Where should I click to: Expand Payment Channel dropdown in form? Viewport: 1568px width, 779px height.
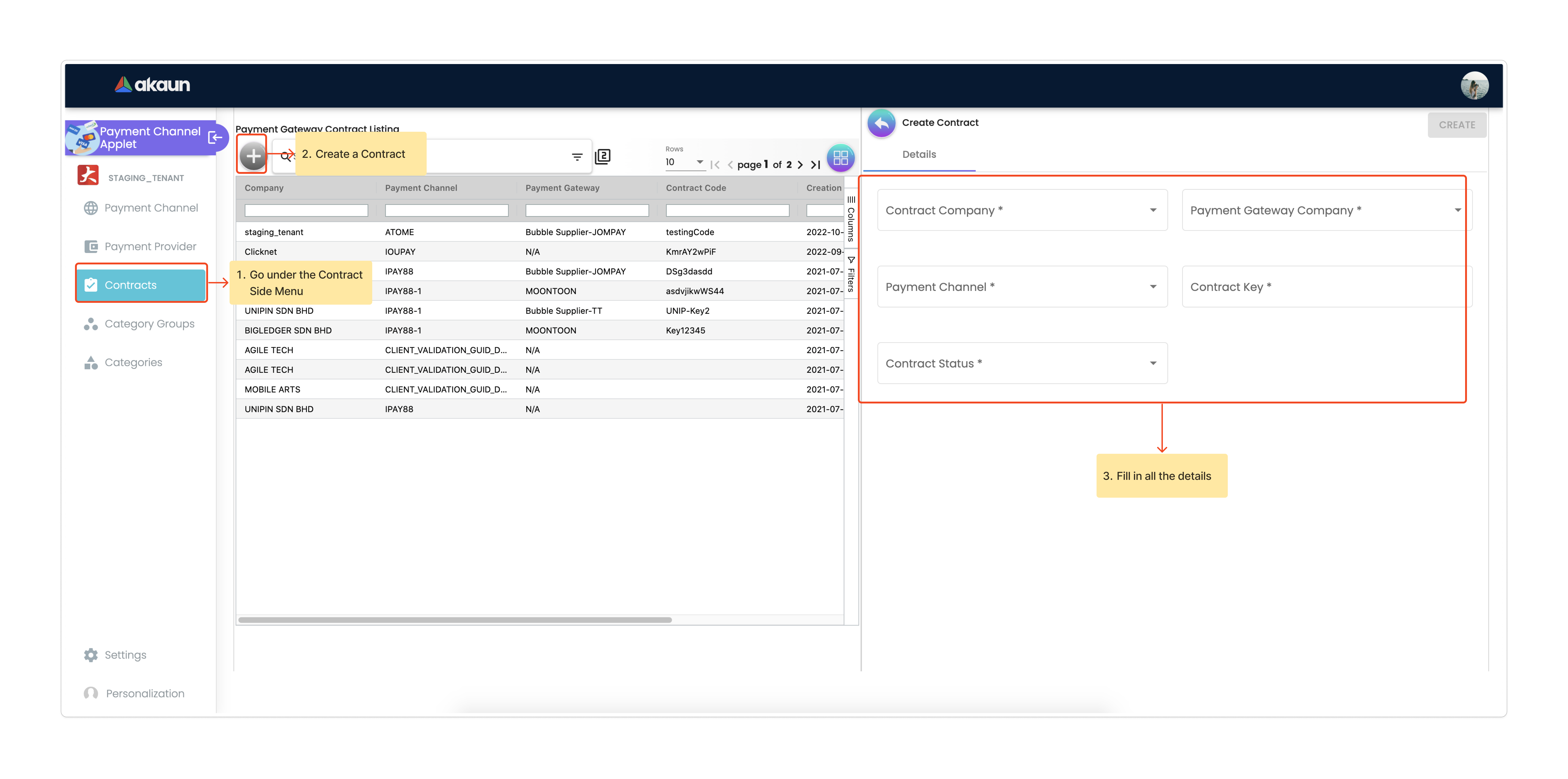[x=1022, y=287]
